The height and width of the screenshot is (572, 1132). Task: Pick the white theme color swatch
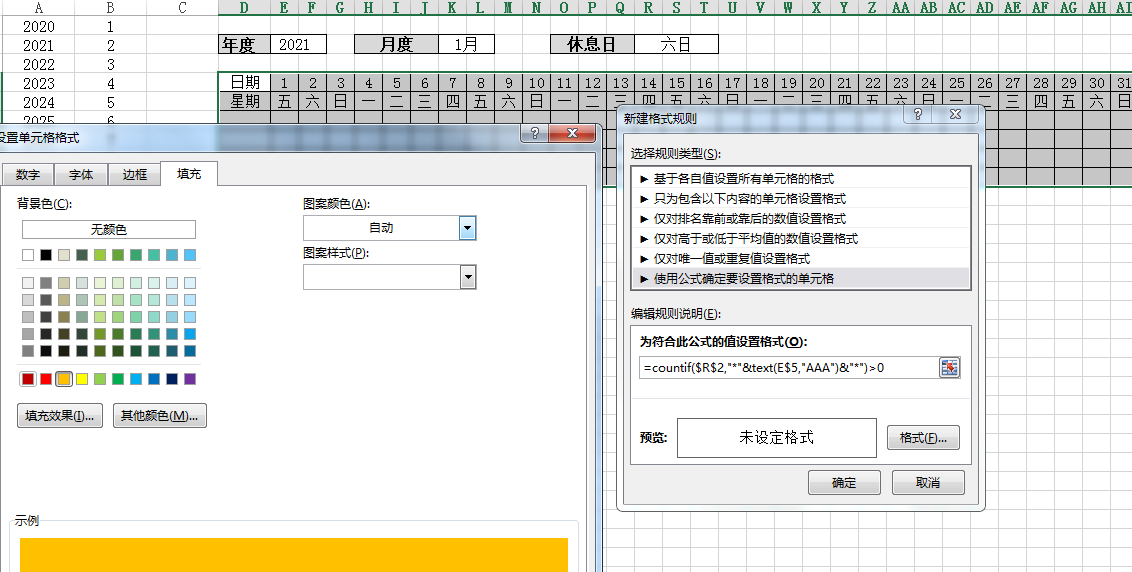point(28,255)
